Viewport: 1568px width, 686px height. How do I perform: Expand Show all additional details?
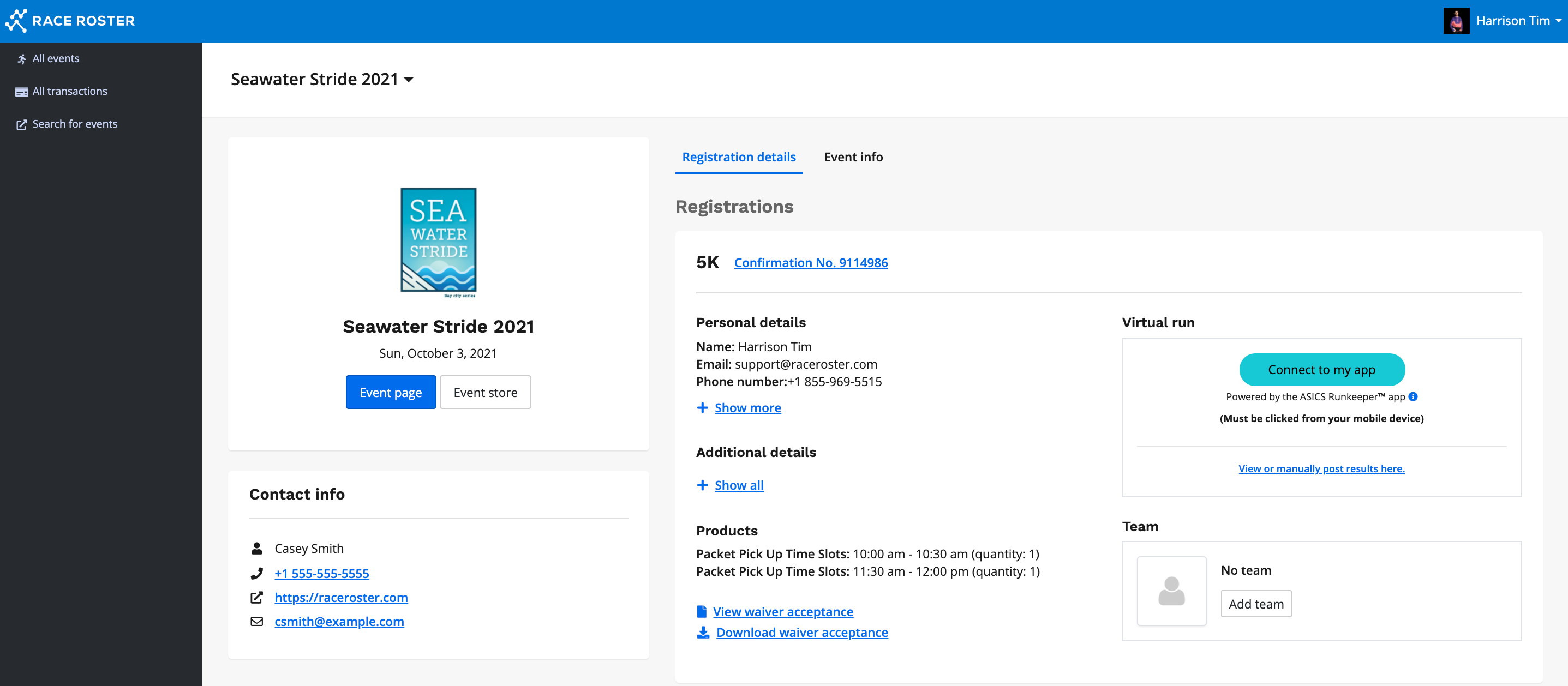point(738,485)
